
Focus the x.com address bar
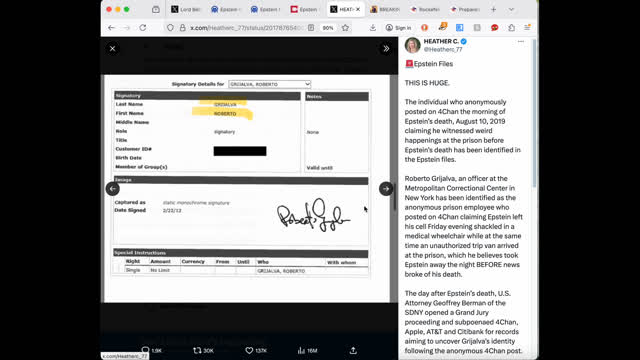(x=247, y=28)
